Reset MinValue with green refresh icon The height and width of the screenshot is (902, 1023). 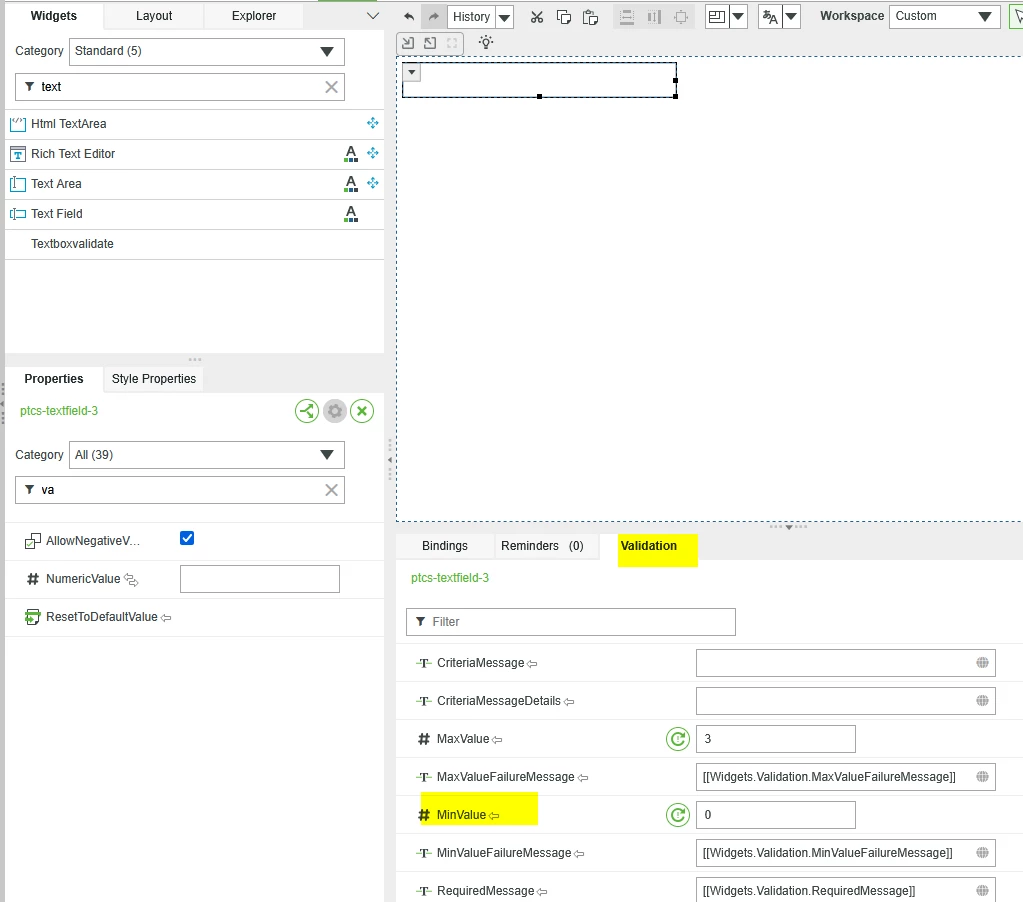point(678,815)
